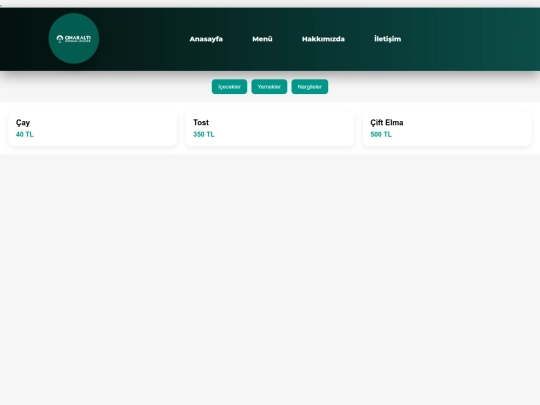Click the 500 TL price
Image resolution: width=540 pixels, height=405 pixels.
tap(381, 134)
